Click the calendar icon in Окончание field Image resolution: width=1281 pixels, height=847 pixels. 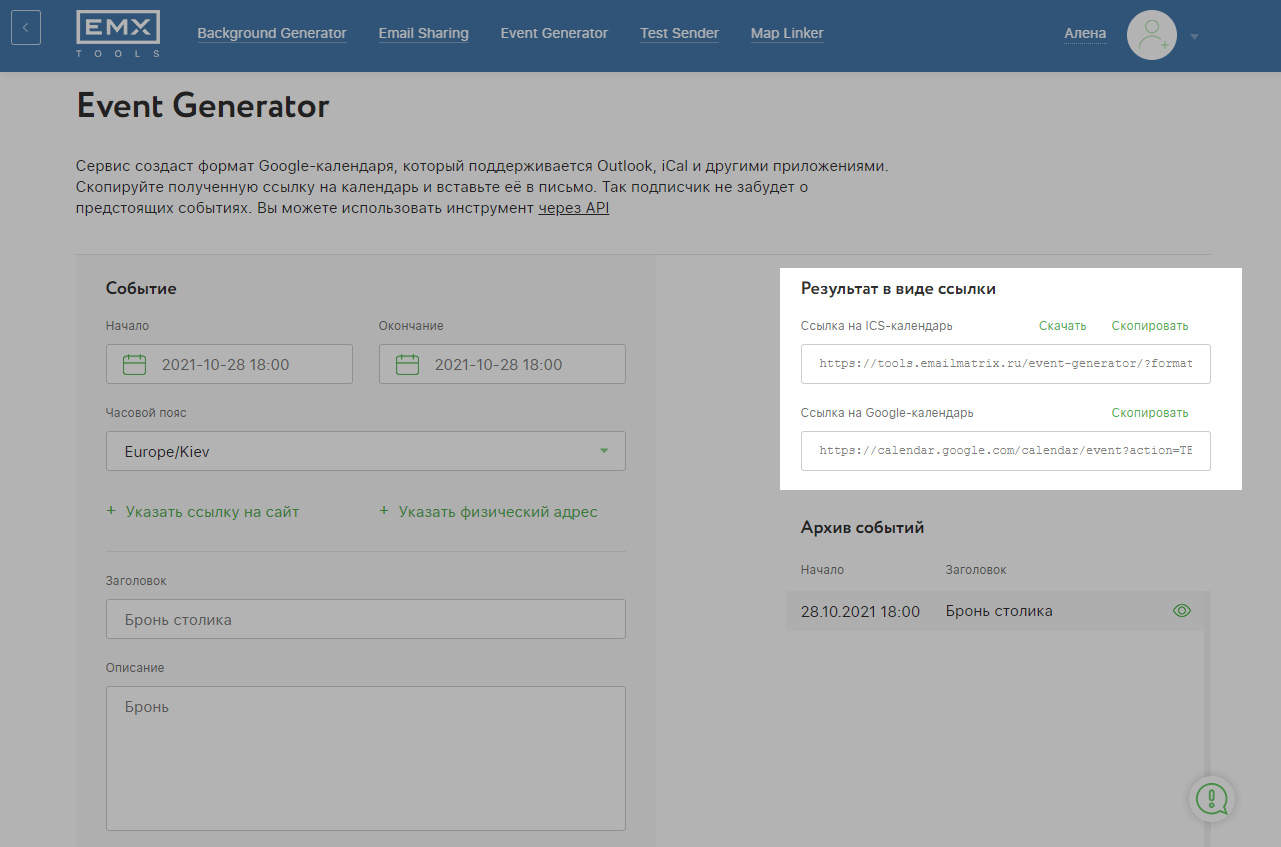click(407, 365)
